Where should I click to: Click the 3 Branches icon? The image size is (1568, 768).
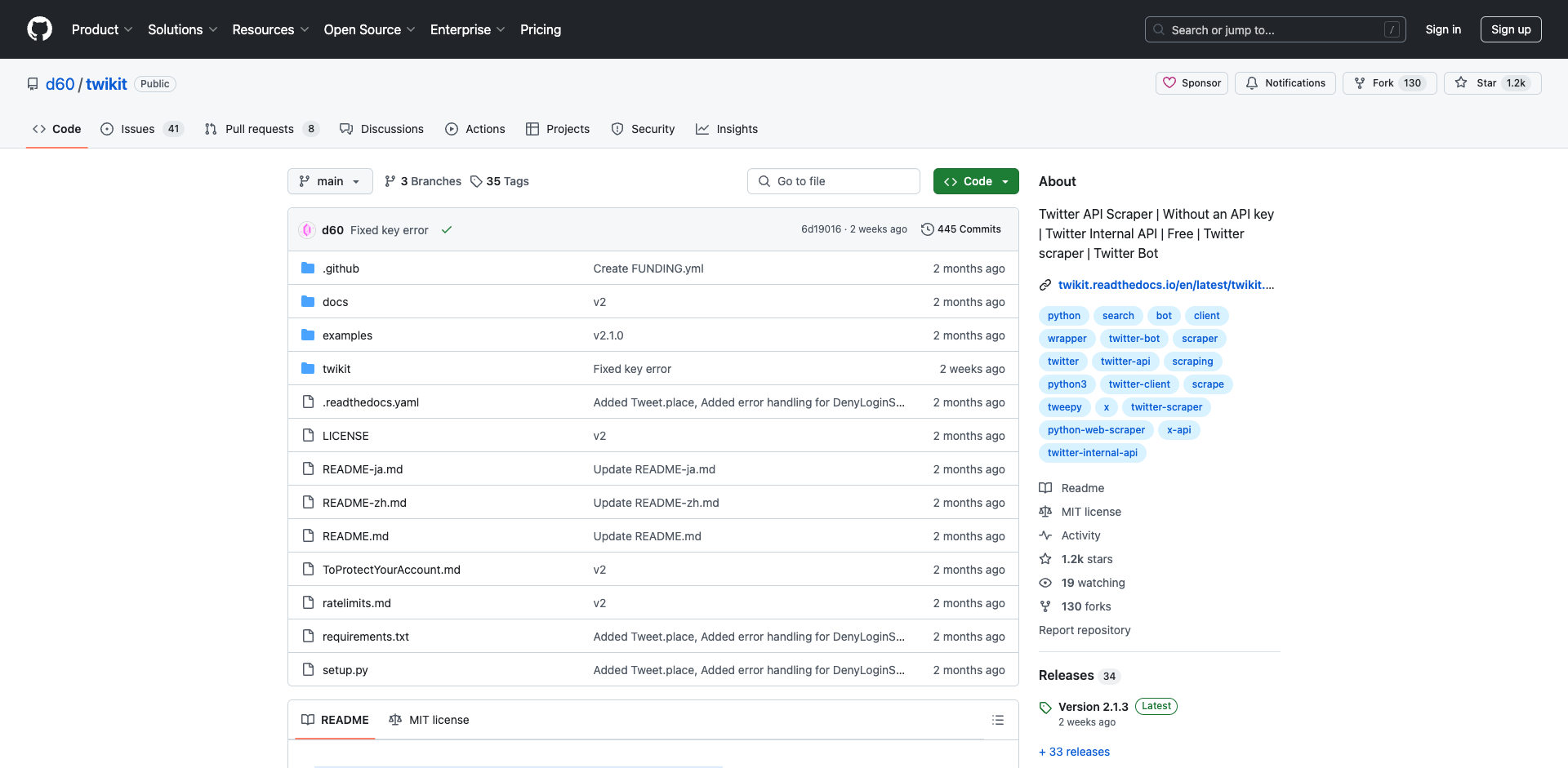[390, 181]
